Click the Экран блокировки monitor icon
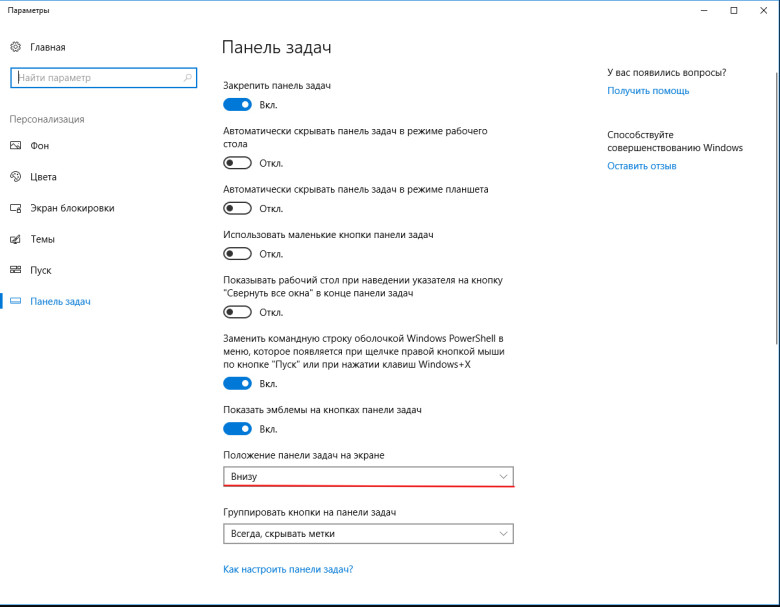The width and height of the screenshot is (780, 607). pos(15,208)
